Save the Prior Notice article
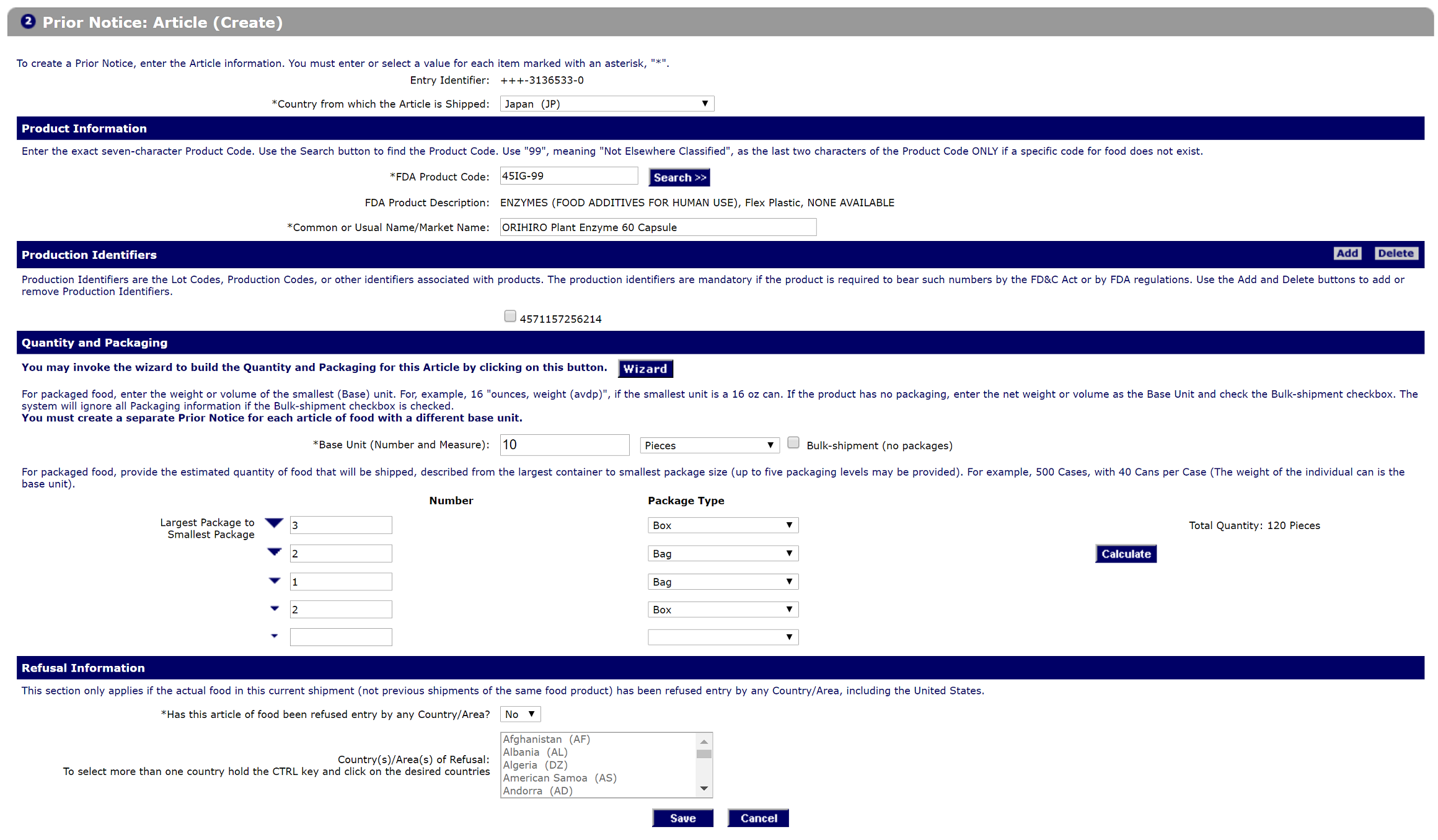 pyautogui.click(x=682, y=818)
